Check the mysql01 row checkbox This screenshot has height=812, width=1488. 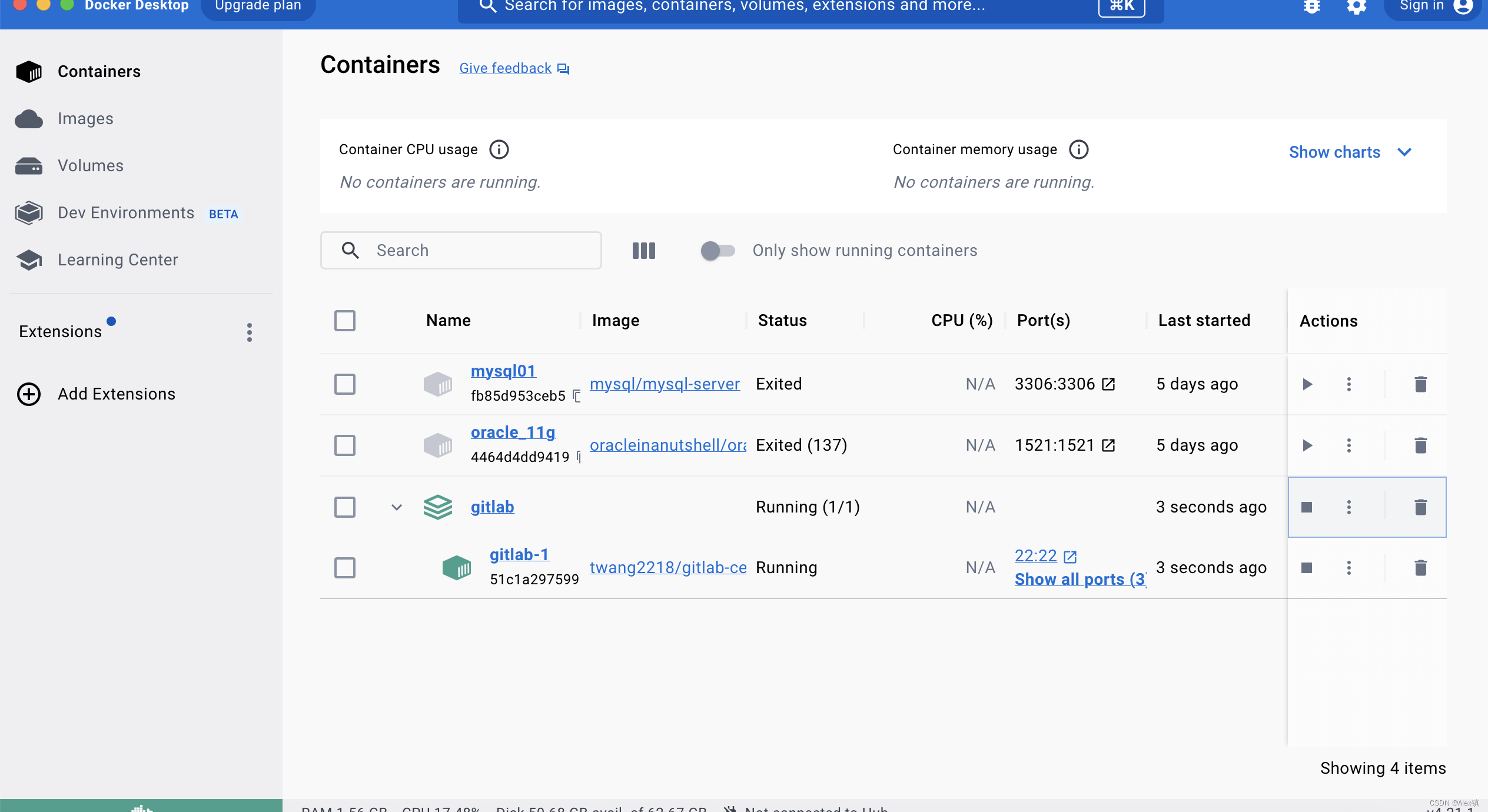coord(345,384)
